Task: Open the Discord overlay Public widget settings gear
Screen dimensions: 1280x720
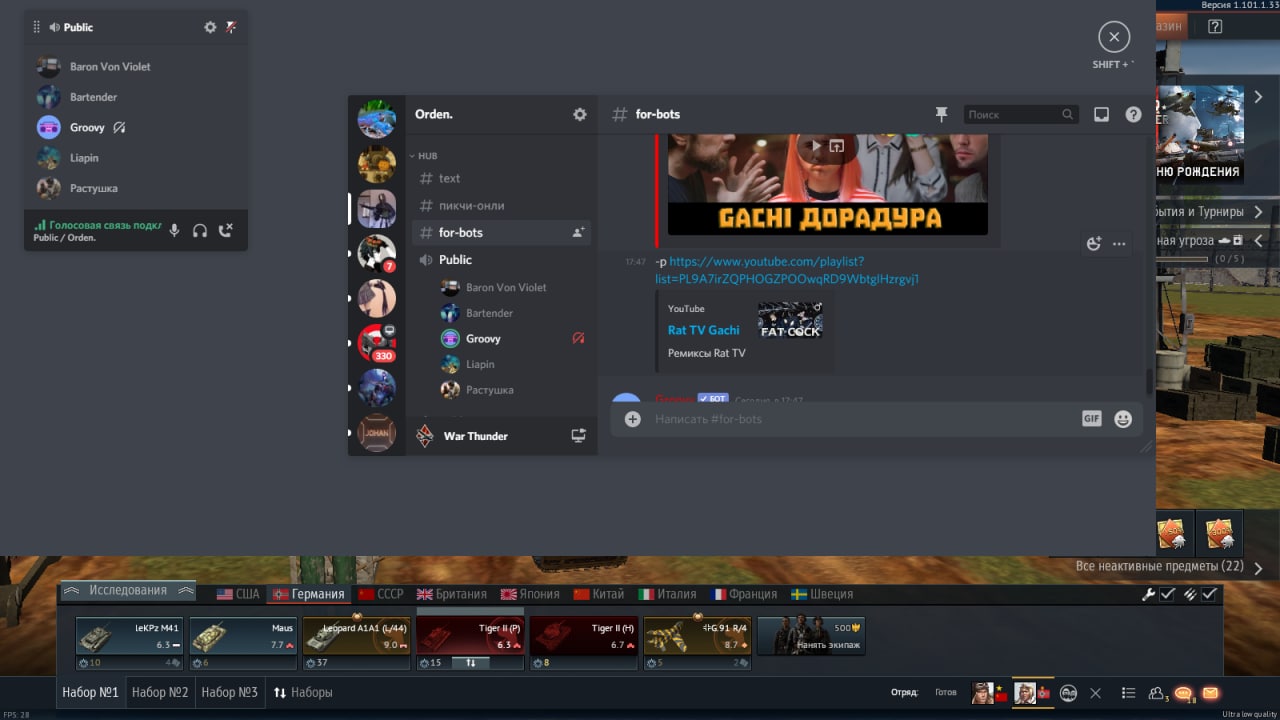Action: (210, 27)
